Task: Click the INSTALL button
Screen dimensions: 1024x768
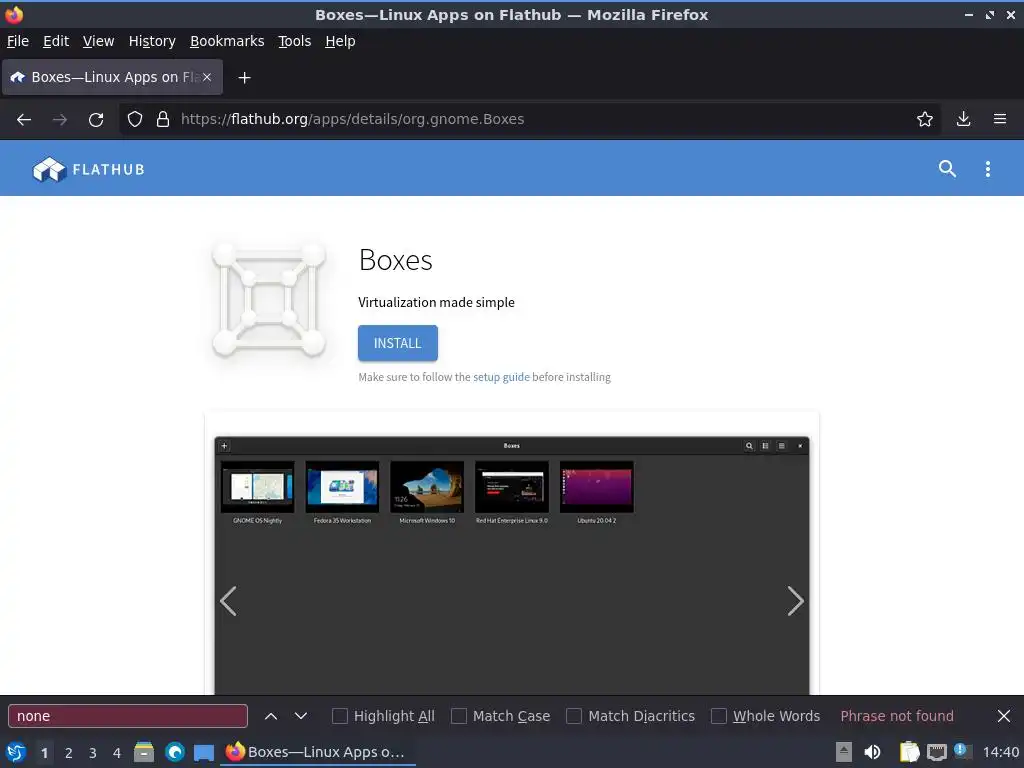Action: coord(398,343)
